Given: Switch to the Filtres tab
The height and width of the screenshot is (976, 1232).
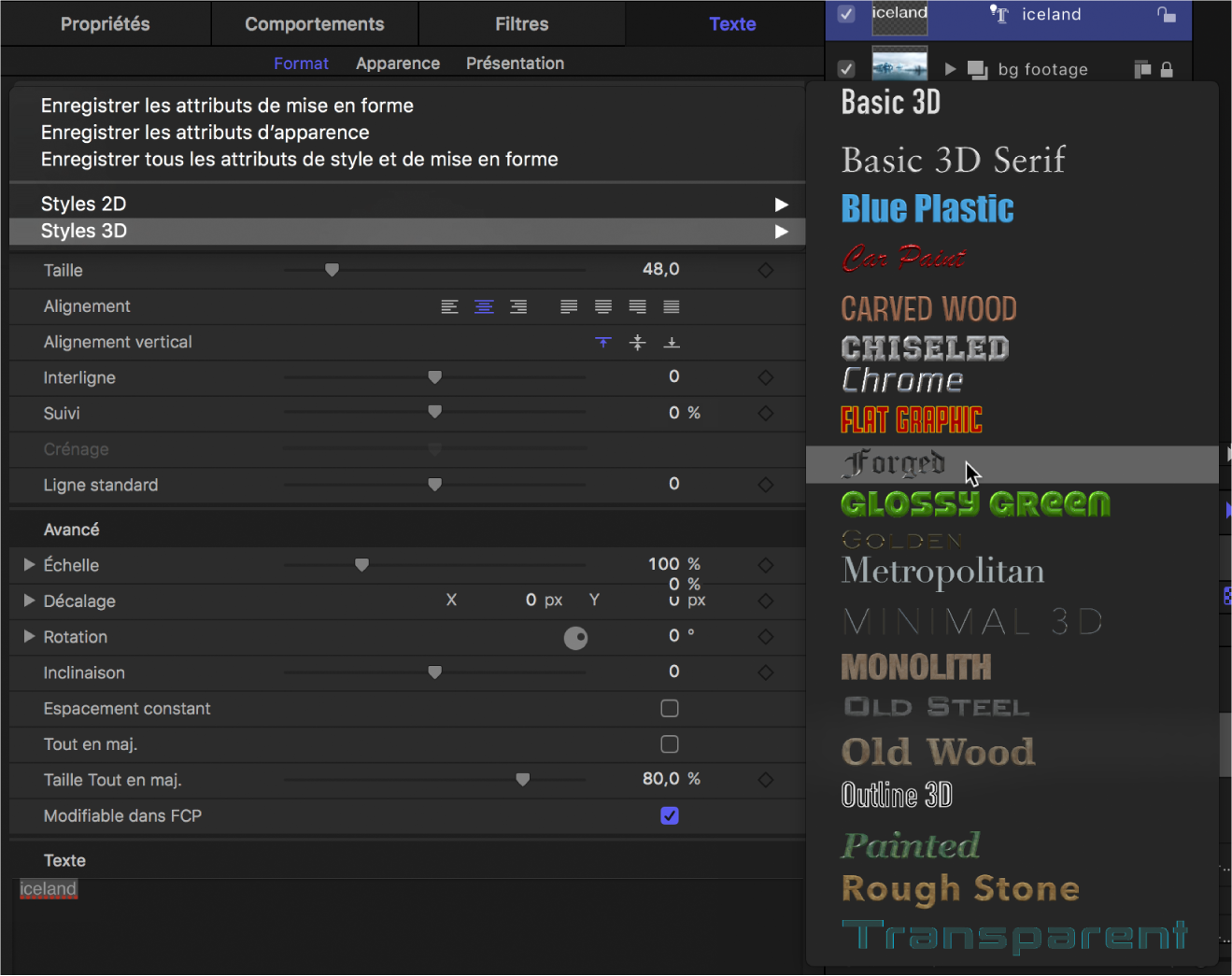Looking at the screenshot, I should coord(521,24).
